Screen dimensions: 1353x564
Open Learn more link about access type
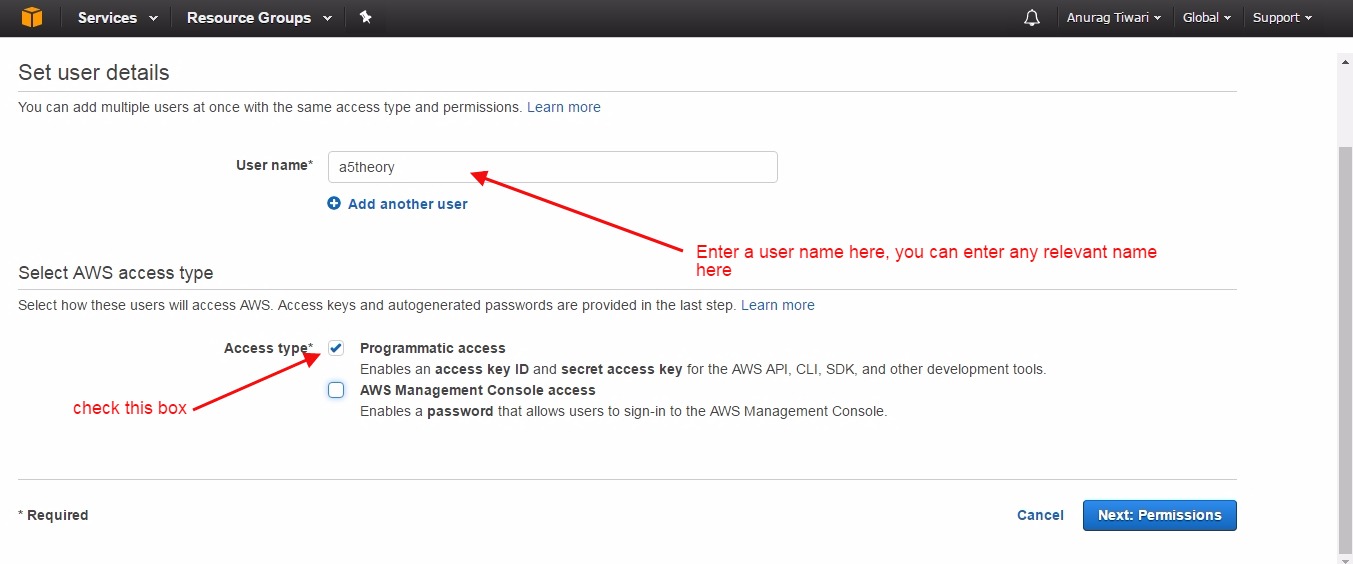click(777, 305)
